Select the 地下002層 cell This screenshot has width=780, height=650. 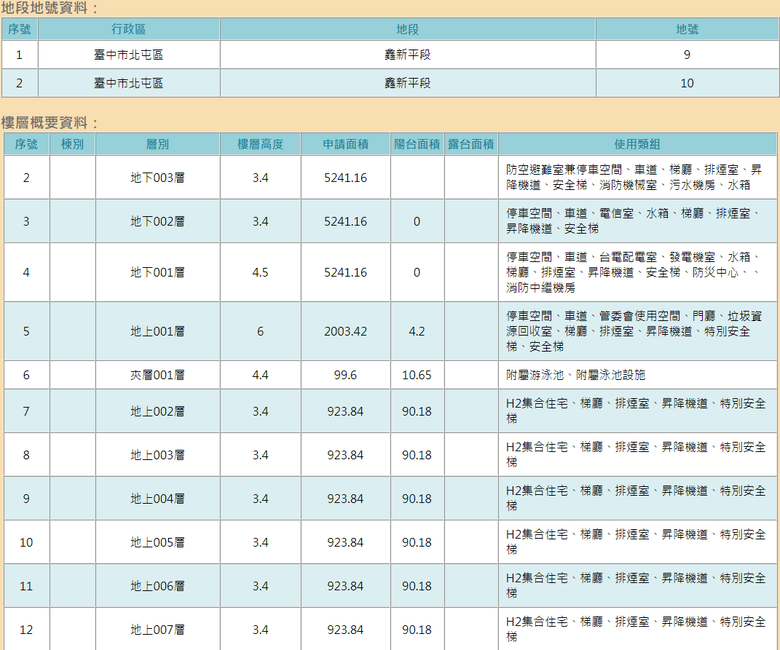coord(157,221)
